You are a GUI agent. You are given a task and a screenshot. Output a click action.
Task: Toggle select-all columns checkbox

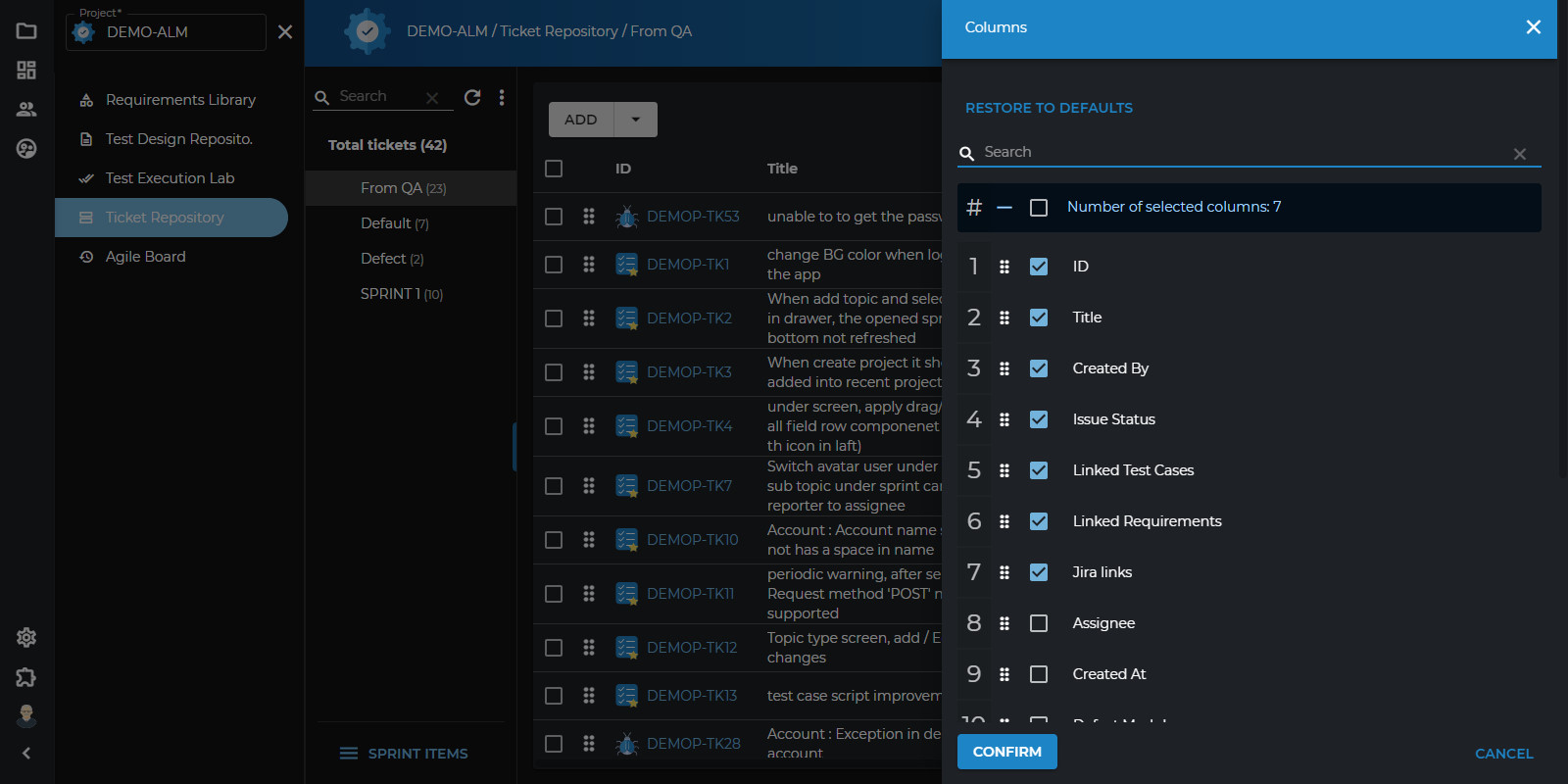(1039, 208)
